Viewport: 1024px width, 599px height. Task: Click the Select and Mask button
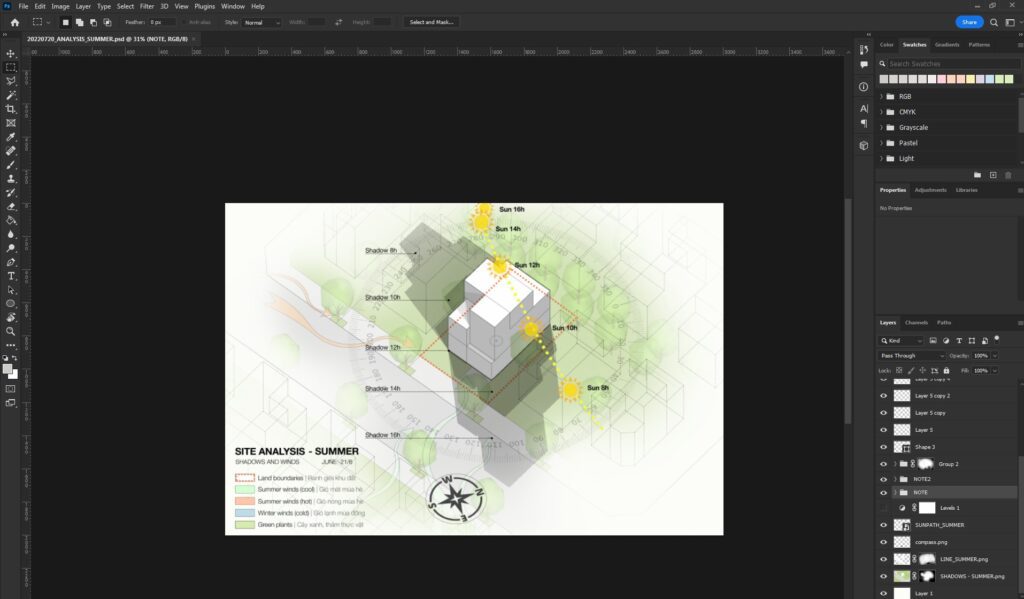tap(431, 22)
